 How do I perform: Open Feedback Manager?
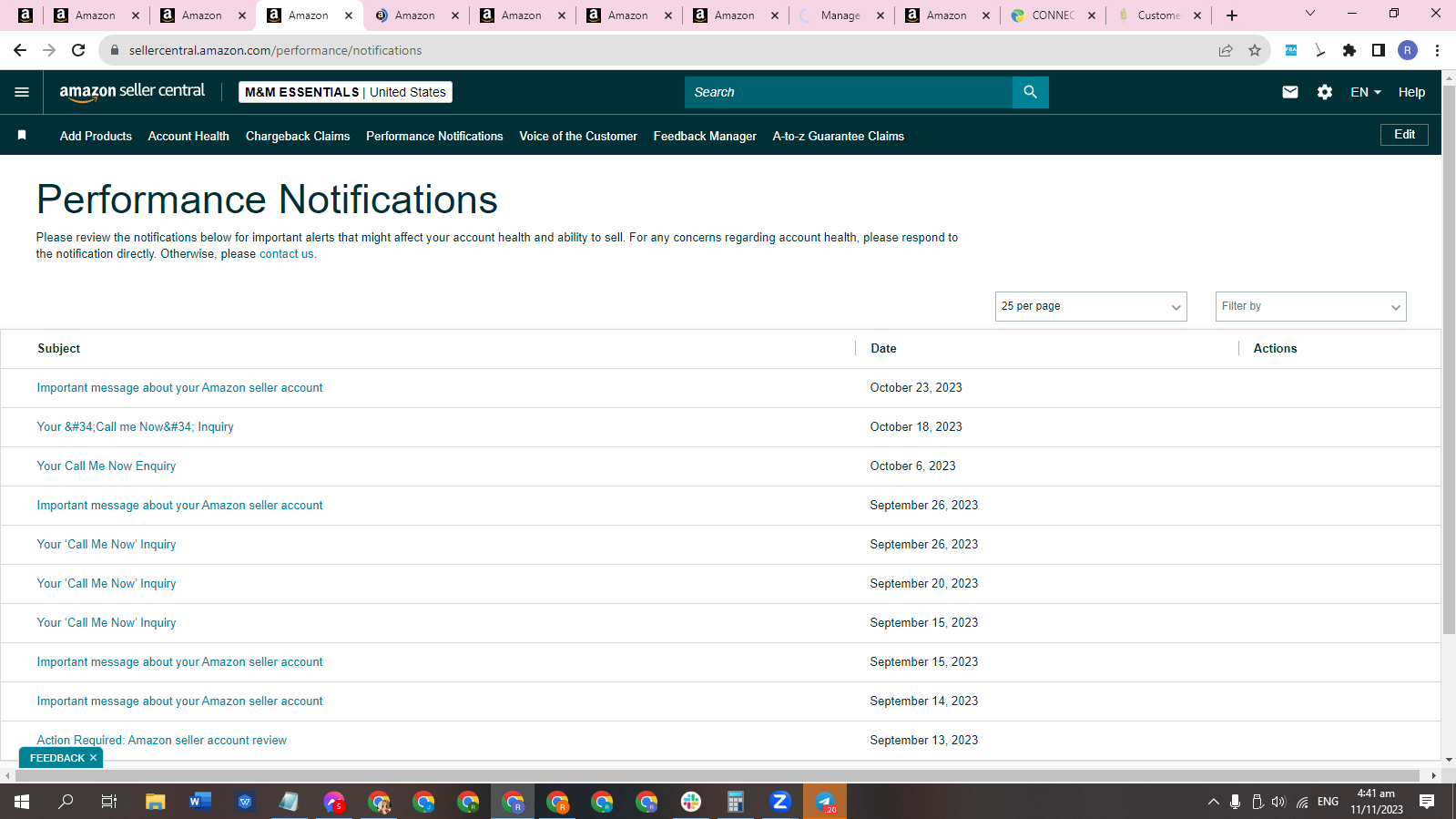coord(705,136)
